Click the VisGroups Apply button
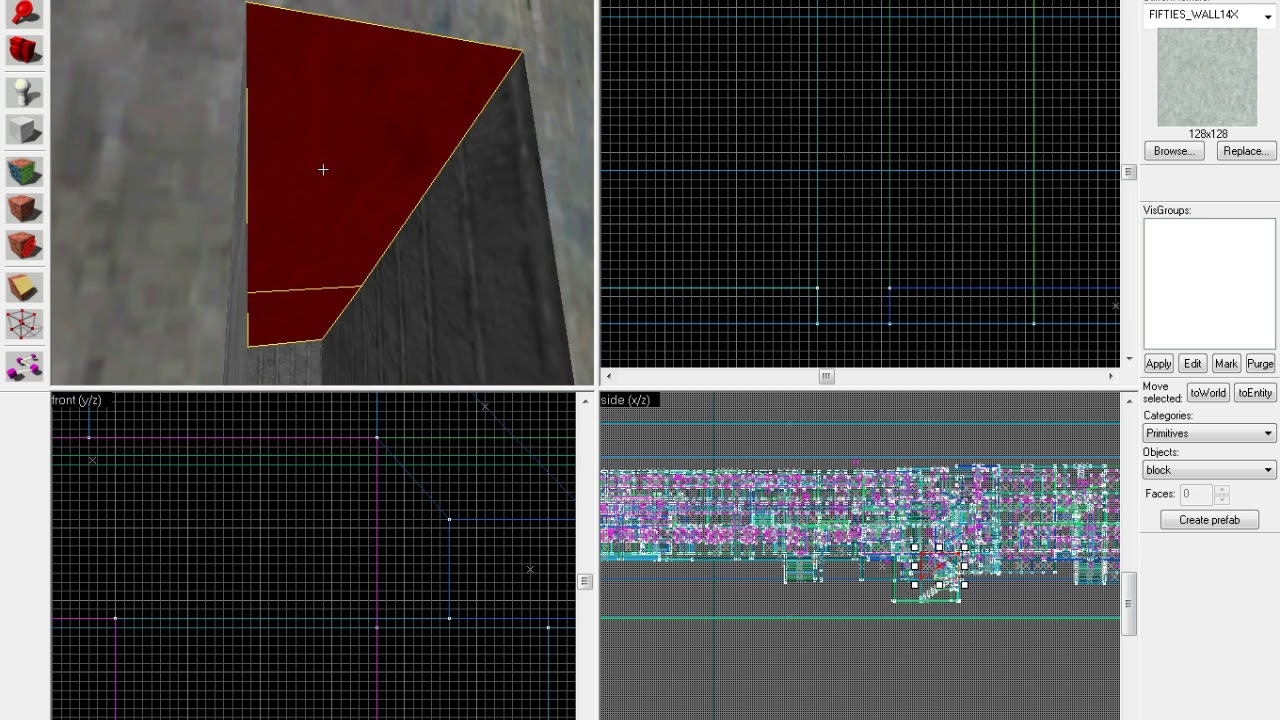Image resolution: width=1280 pixels, height=720 pixels. click(x=1158, y=364)
